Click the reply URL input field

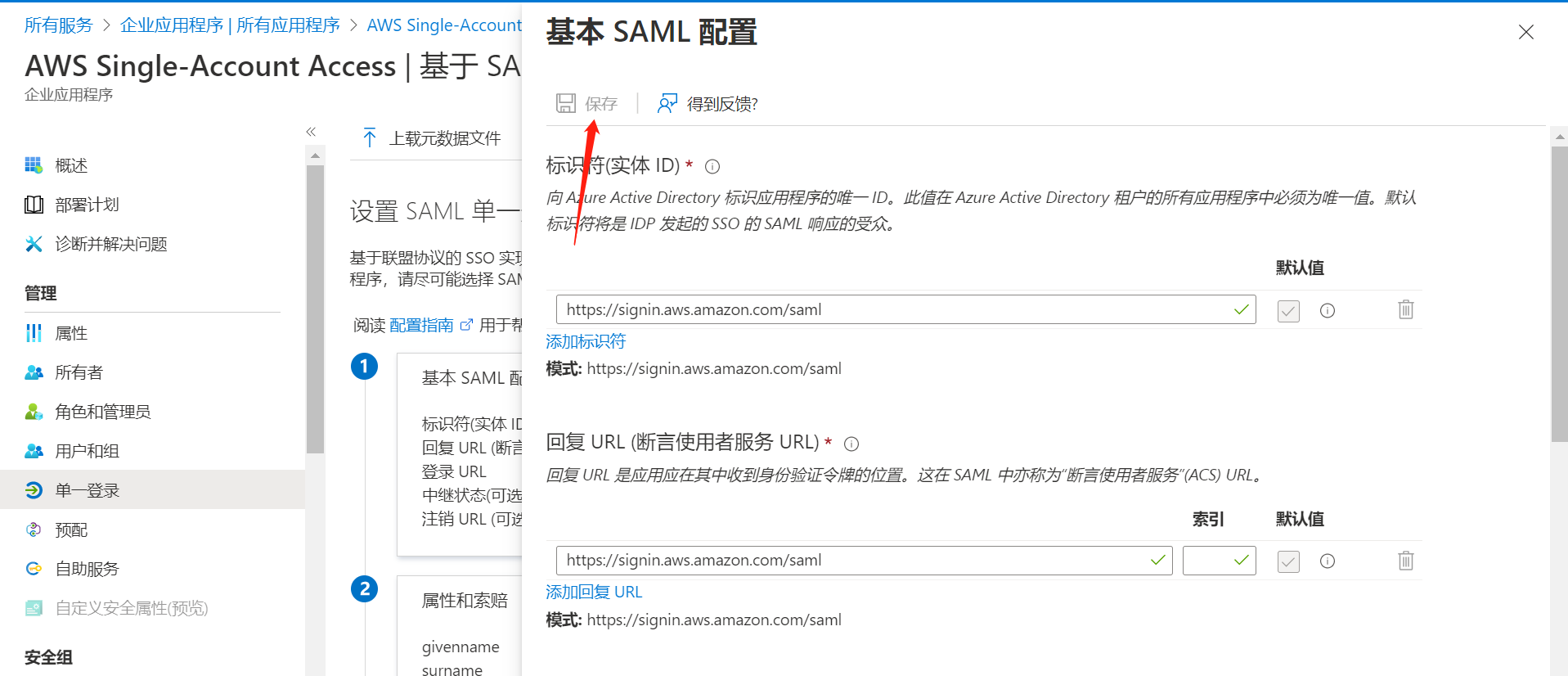point(864,561)
